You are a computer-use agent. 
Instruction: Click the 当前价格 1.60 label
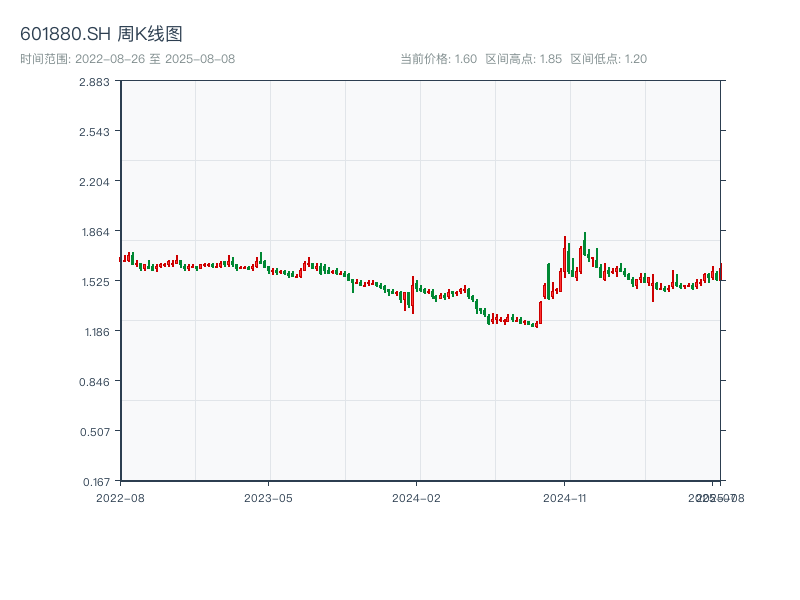438,59
